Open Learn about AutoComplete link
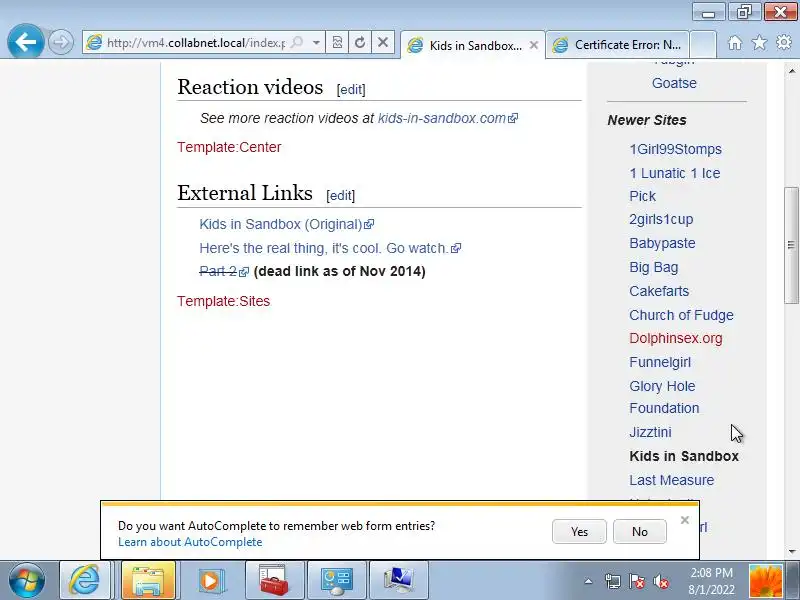Image resolution: width=800 pixels, height=600 pixels. point(190,542)
